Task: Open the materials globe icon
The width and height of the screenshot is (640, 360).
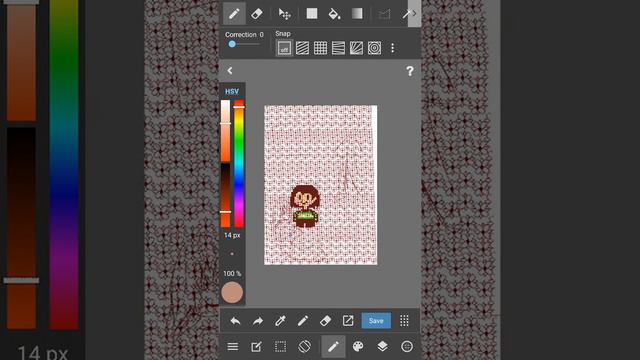Action: pos(407,347)
